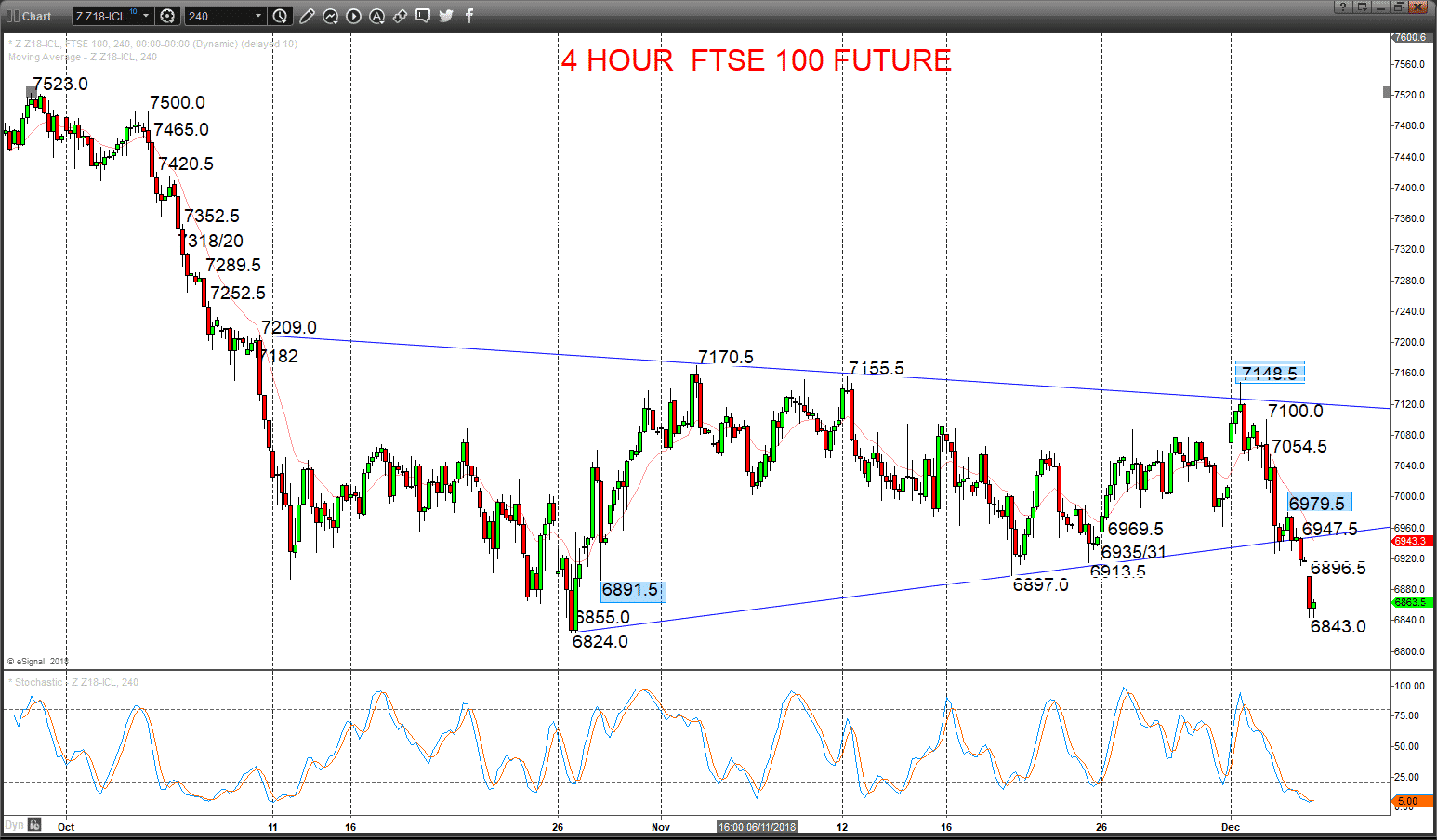Click the 7100.0 resistance annotation

(1296, 411)
